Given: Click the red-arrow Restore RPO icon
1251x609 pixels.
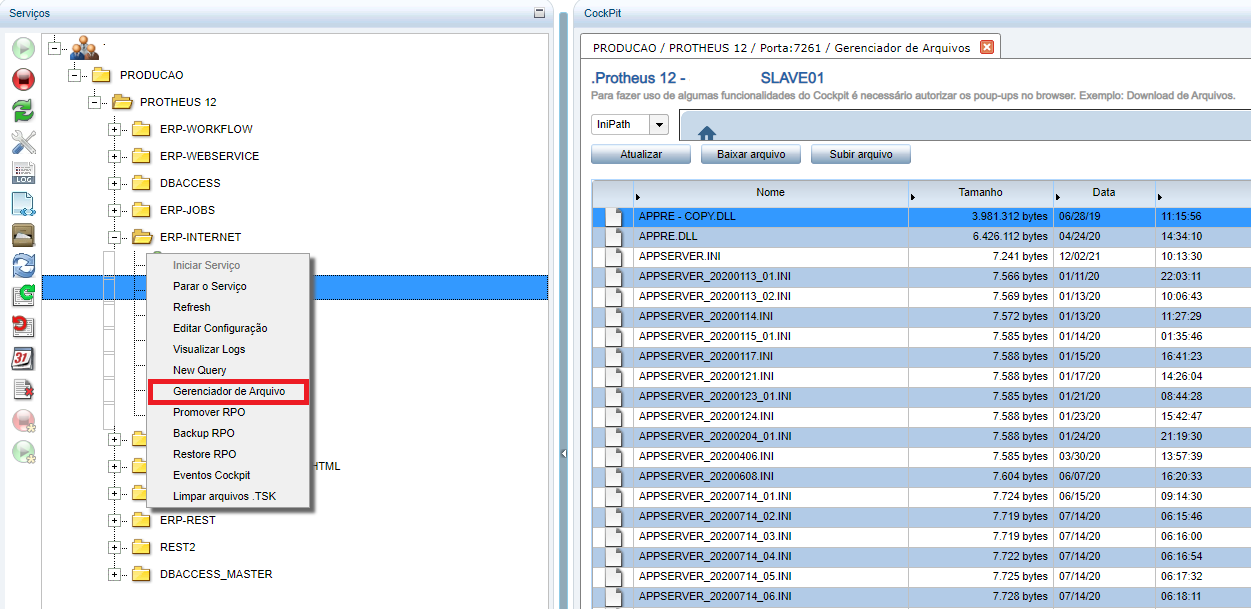Looking at the screenshot, I should [23, 327].
